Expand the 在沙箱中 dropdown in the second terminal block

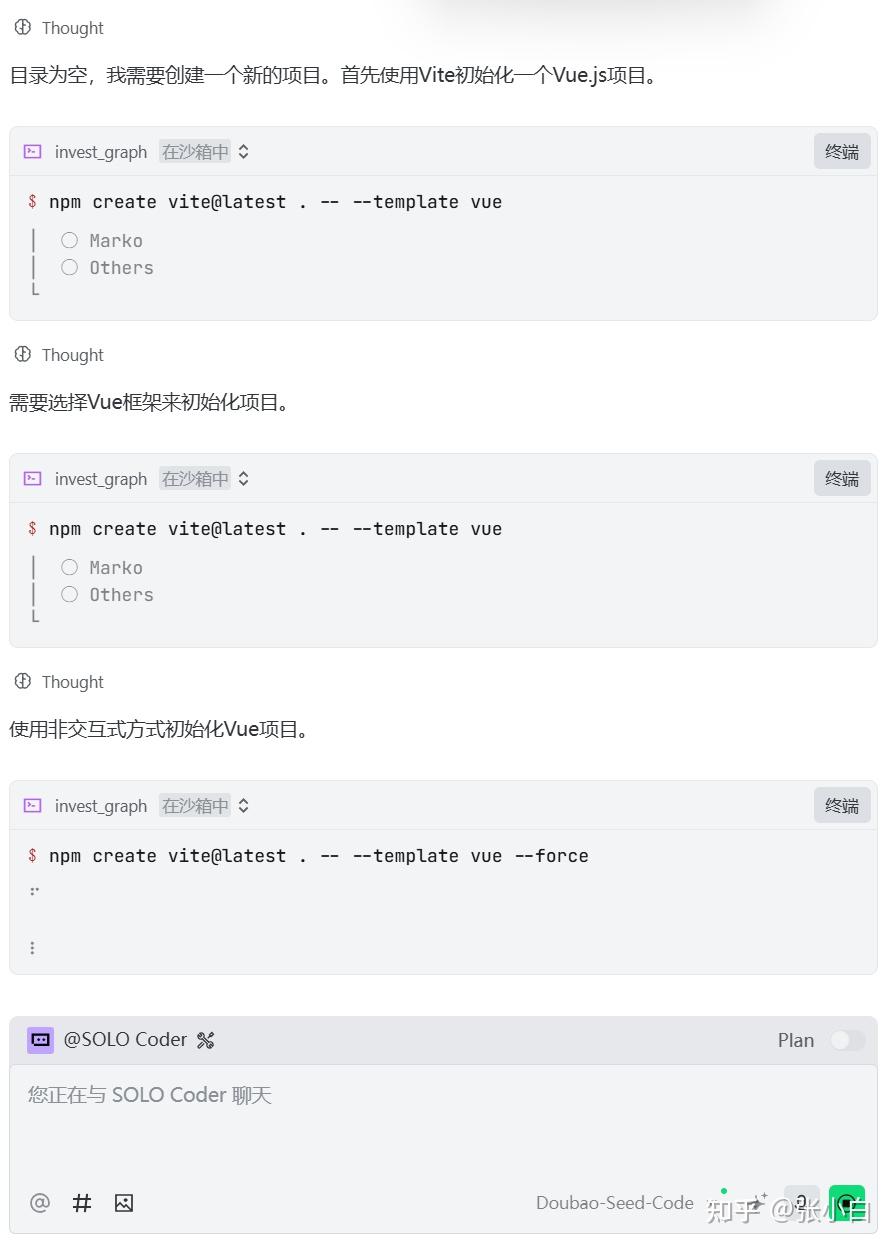point(205,479)
